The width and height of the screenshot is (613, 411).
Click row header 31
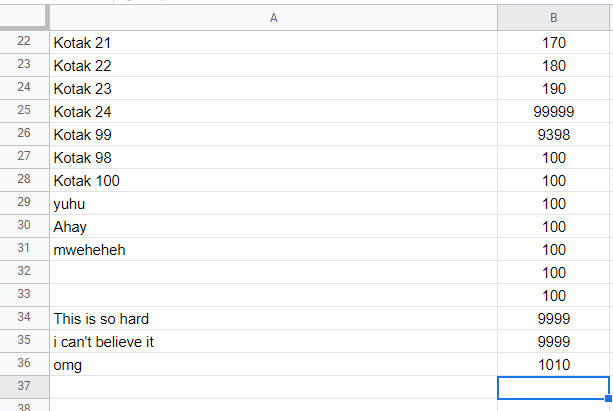24,249
